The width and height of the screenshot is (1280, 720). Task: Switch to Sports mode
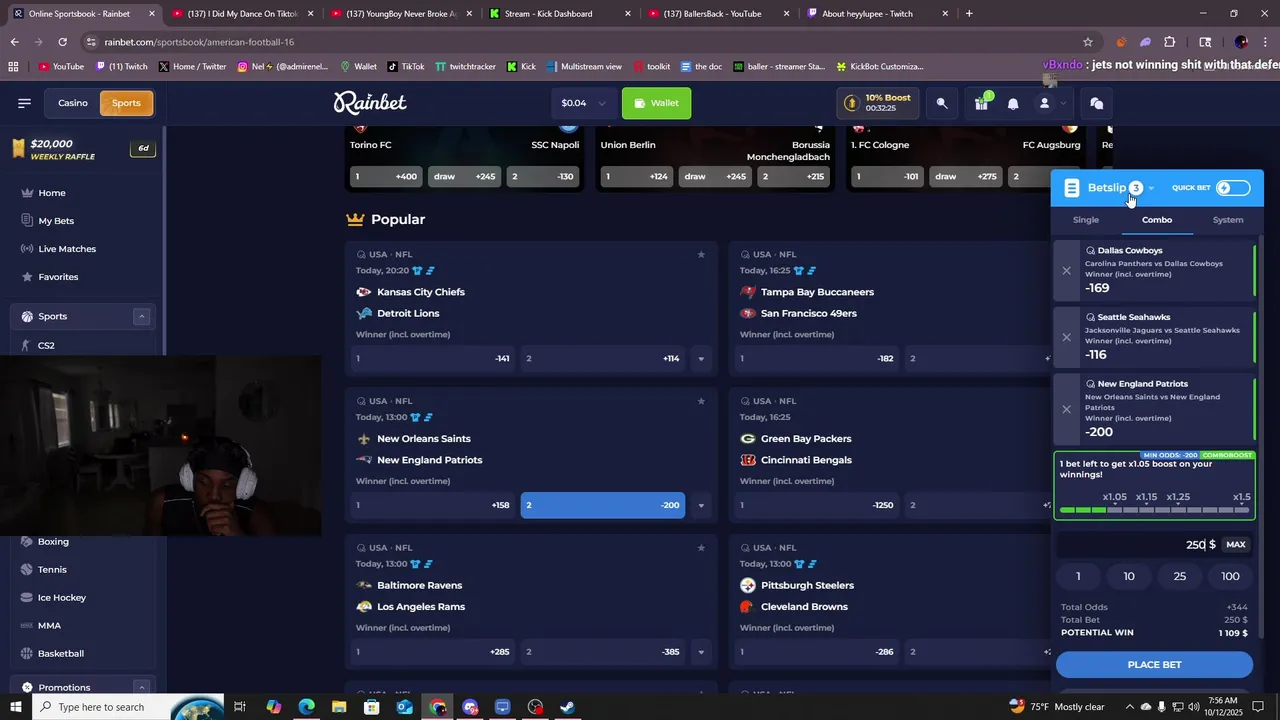point(126,103)
